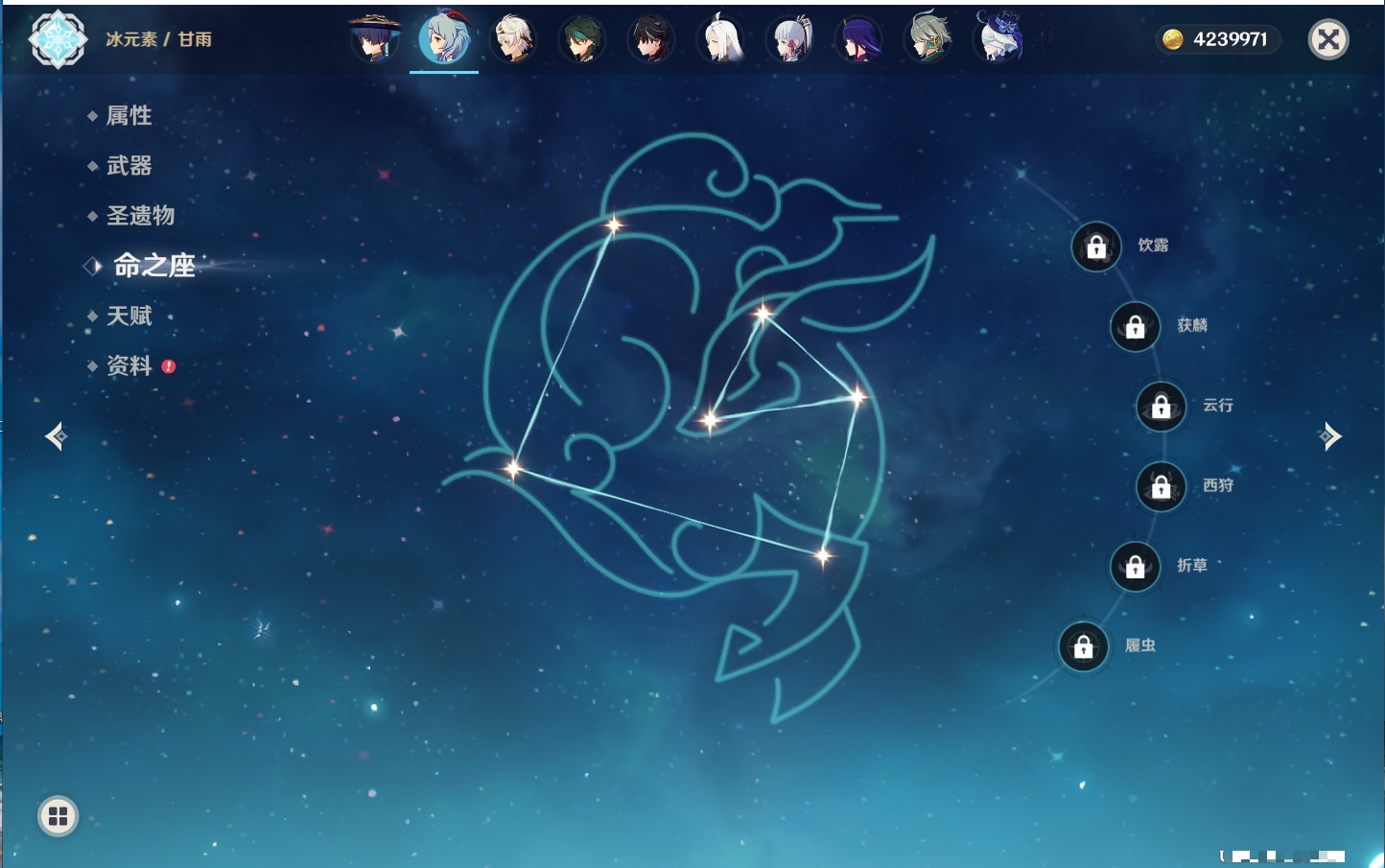The image size is (1385, 868).
Task: Click the Mora coin icon
Action: [x=1172, y=39]
